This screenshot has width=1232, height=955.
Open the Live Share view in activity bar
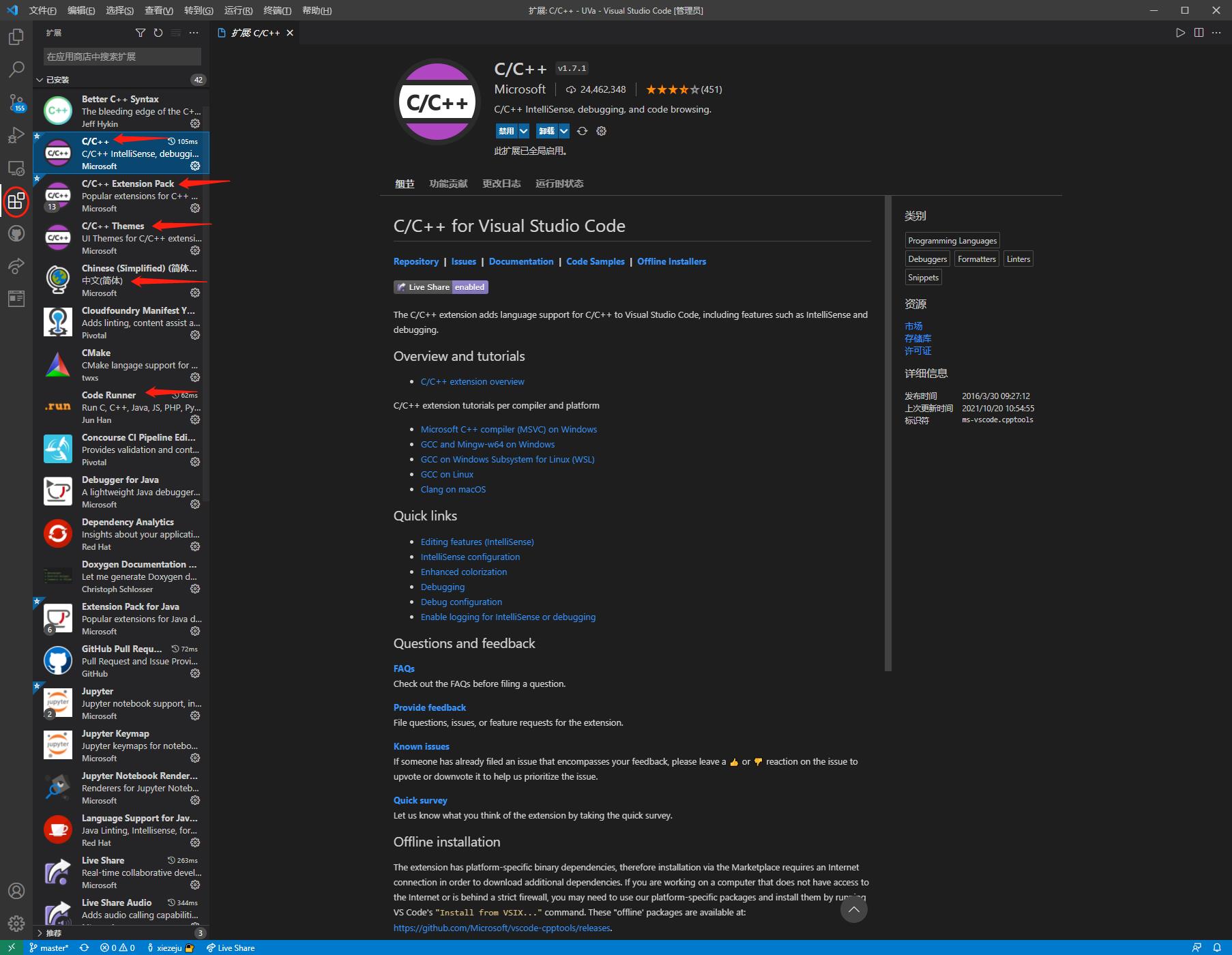[x=16, y=266]
